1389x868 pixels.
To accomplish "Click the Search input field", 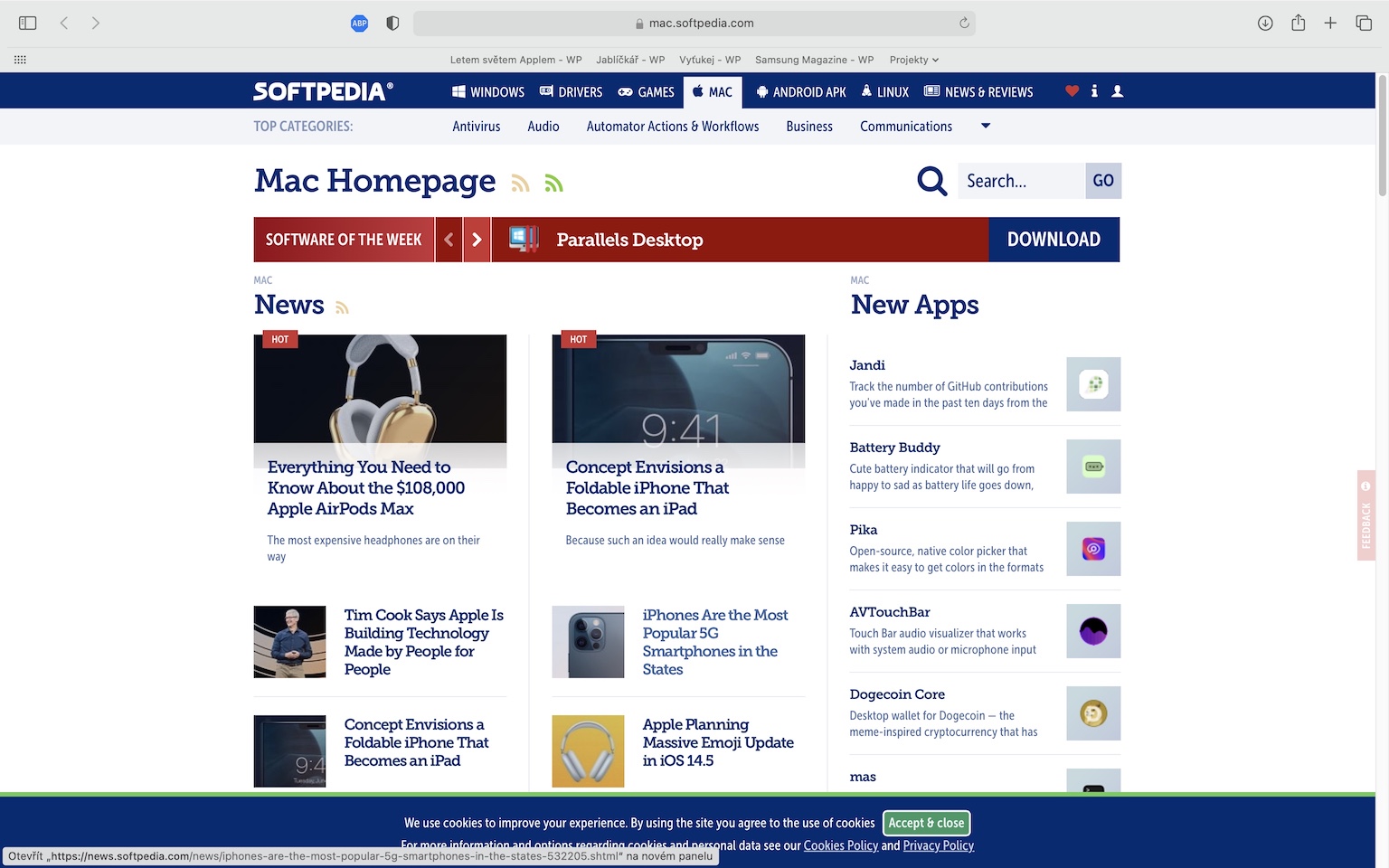I will pos(1021,181).
